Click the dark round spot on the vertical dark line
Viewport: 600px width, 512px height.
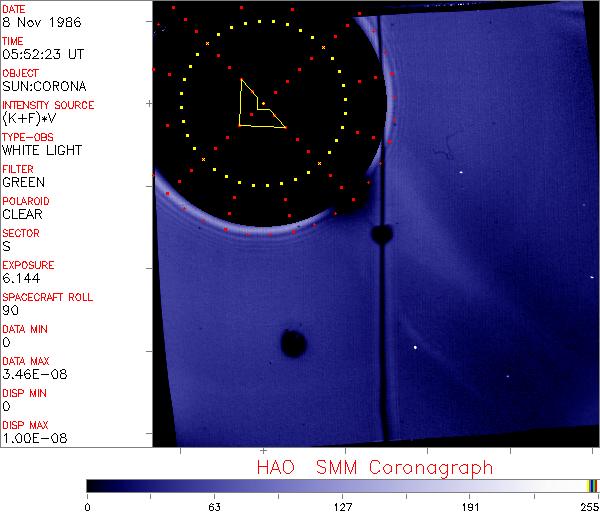(380, 234)
